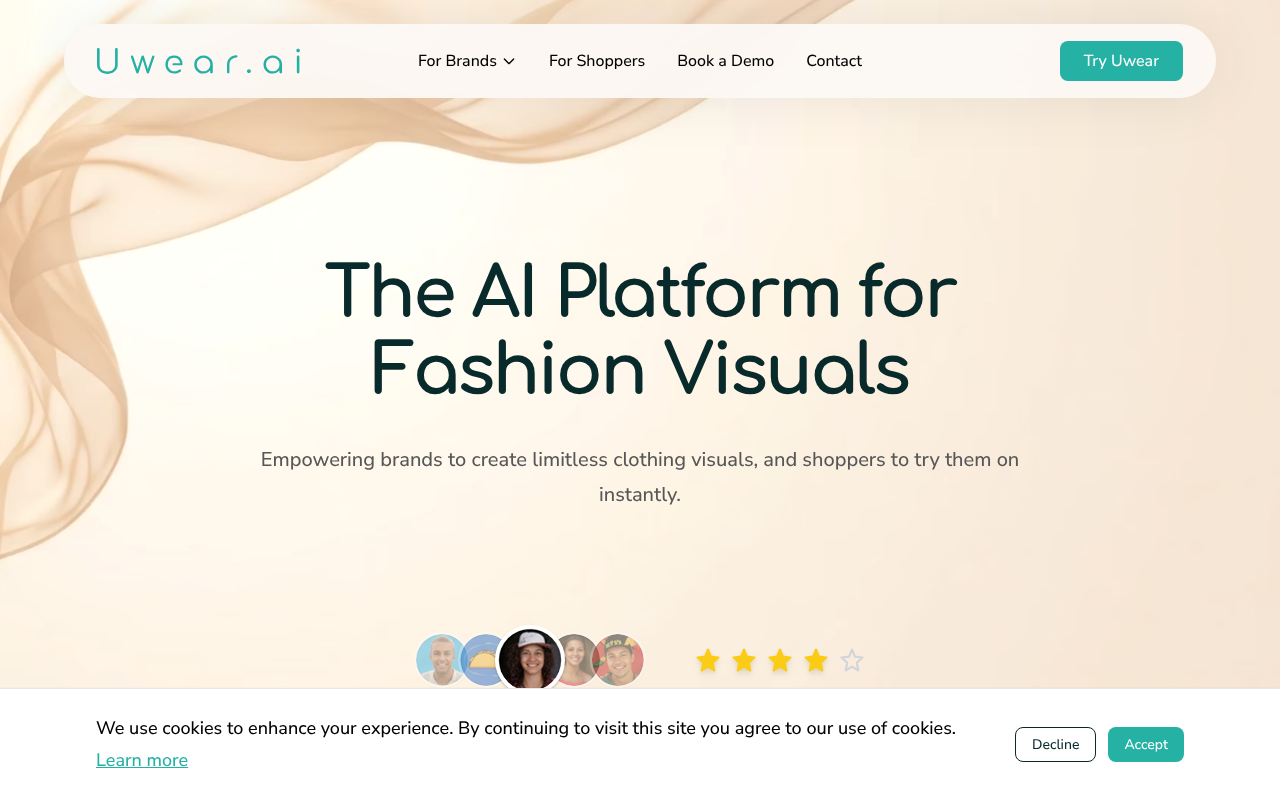Screen dimensions: 1280x800
Task: Click the first yellow rating star
Action: tap(709, 660)
